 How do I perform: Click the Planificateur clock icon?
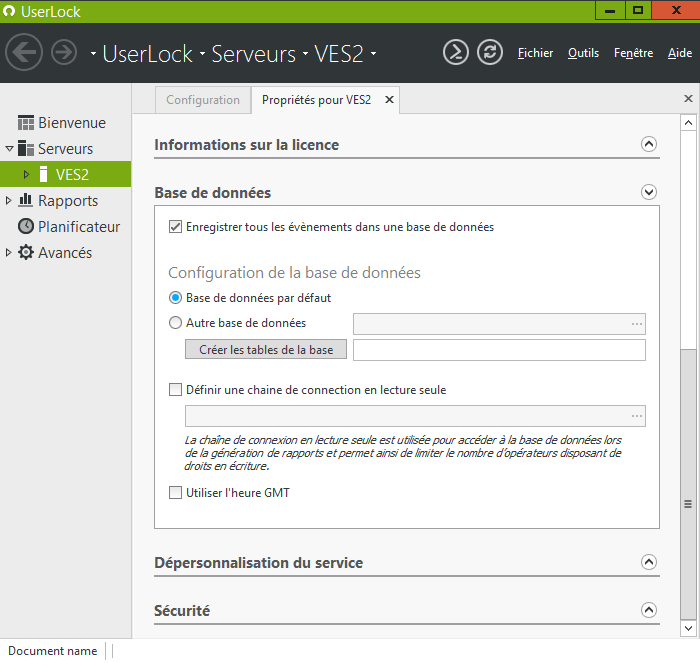tap(26, 226)
